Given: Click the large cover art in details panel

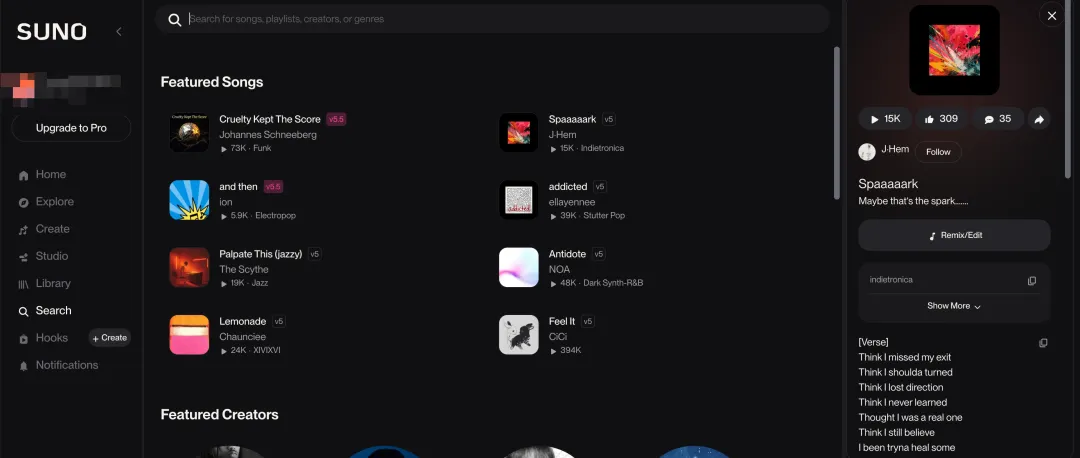Looking at the screenshot, I should 954,50.
